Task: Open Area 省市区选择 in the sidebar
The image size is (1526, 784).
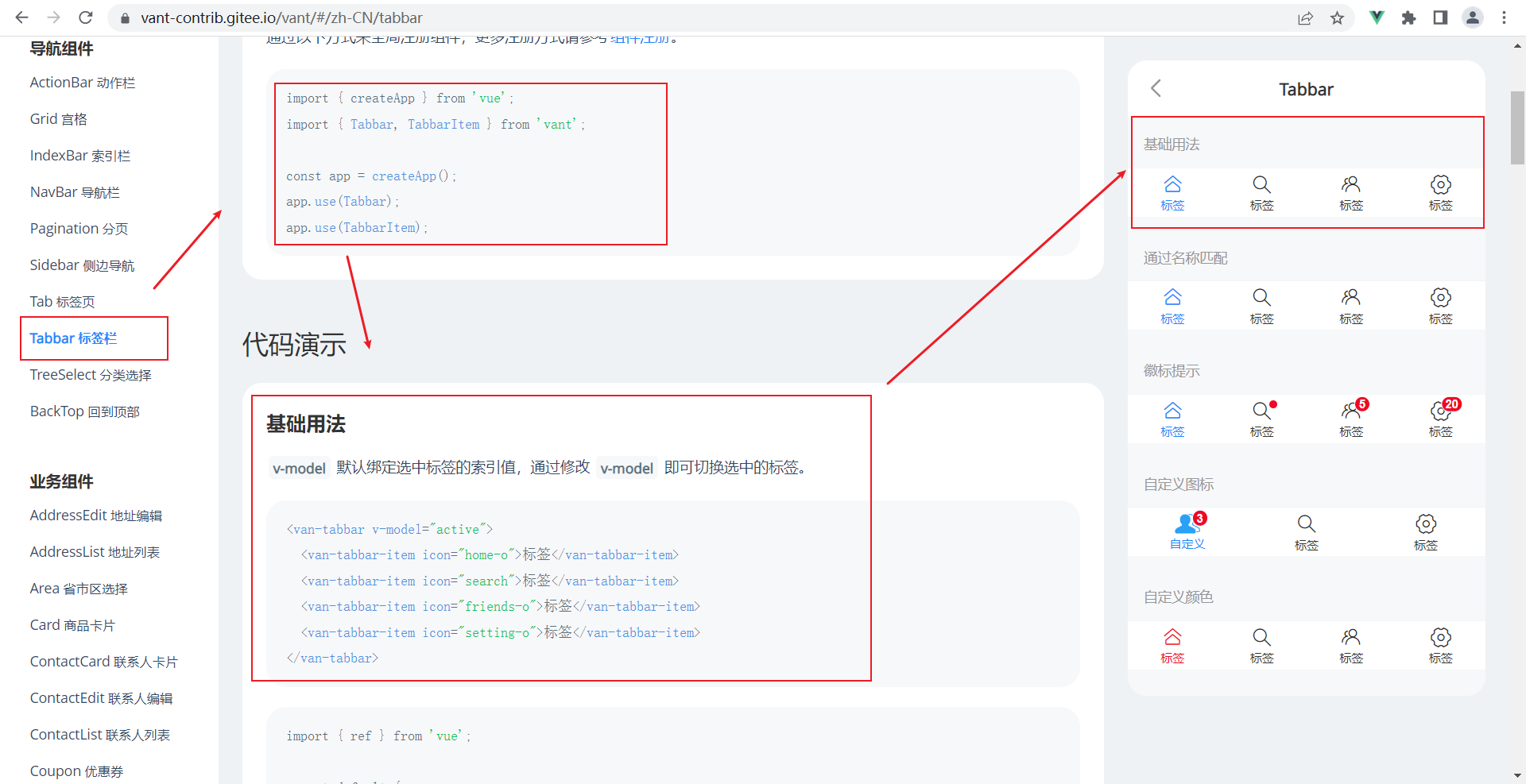Action: pyautogui.click(x=79, y=589)
